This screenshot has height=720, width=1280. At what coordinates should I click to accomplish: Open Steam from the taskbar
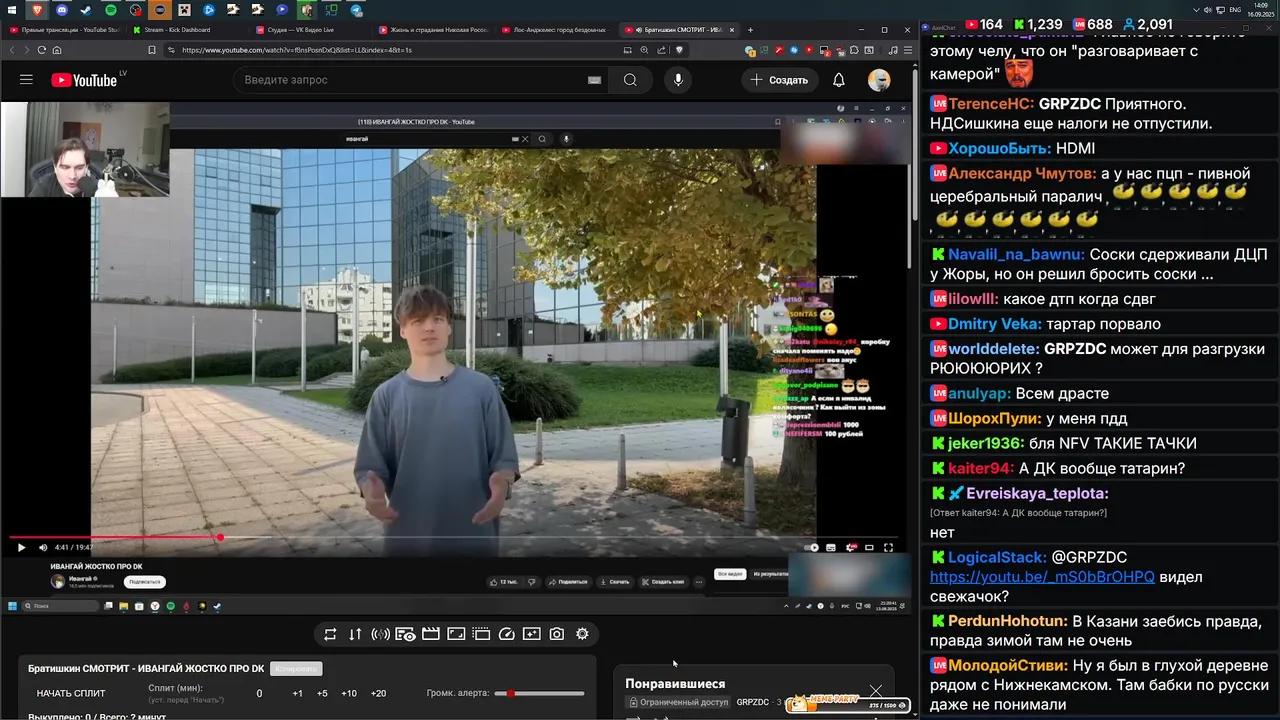point(86,10)
